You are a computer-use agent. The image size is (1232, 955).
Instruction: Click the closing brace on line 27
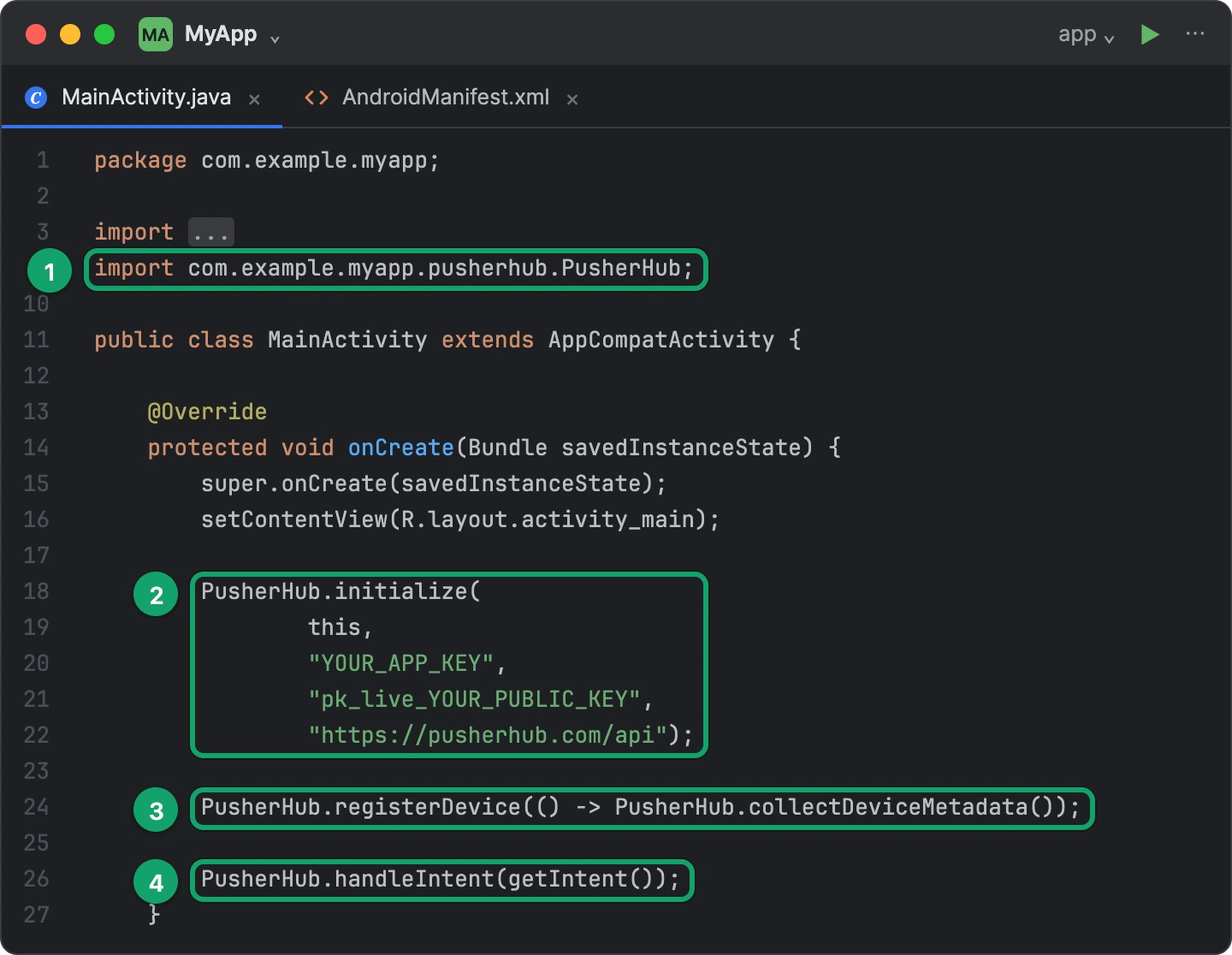[154, 915]
